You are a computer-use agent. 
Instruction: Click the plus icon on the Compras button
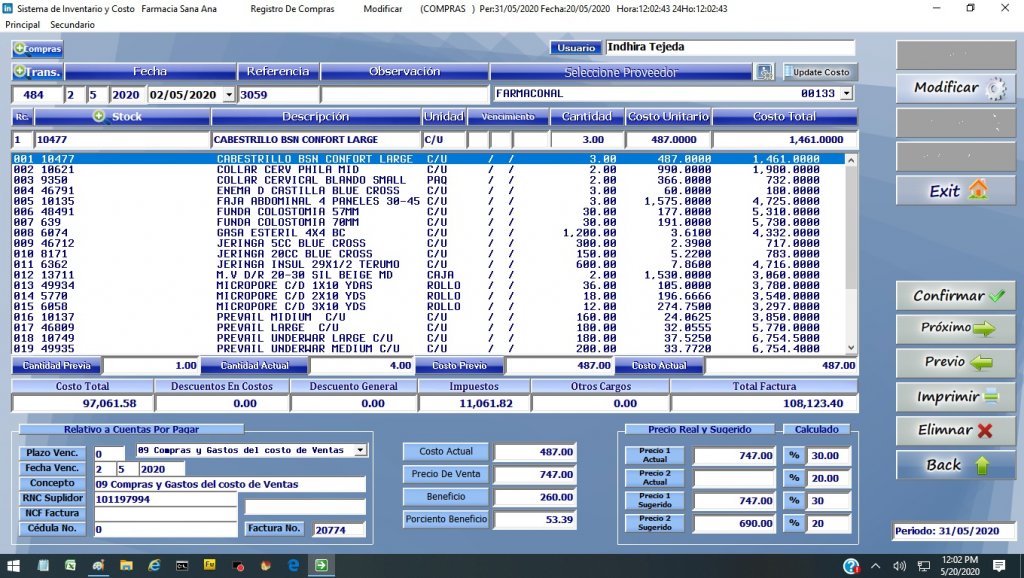[19, 48]
